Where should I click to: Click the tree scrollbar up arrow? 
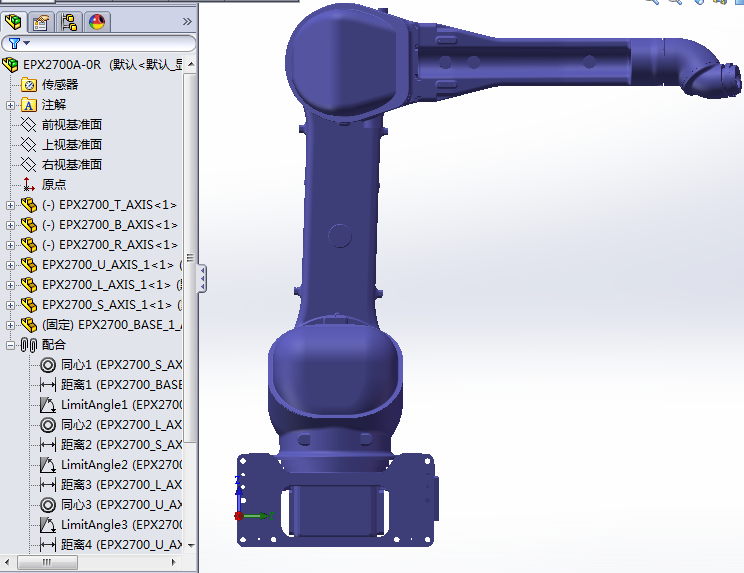click(x=191, y=64)
